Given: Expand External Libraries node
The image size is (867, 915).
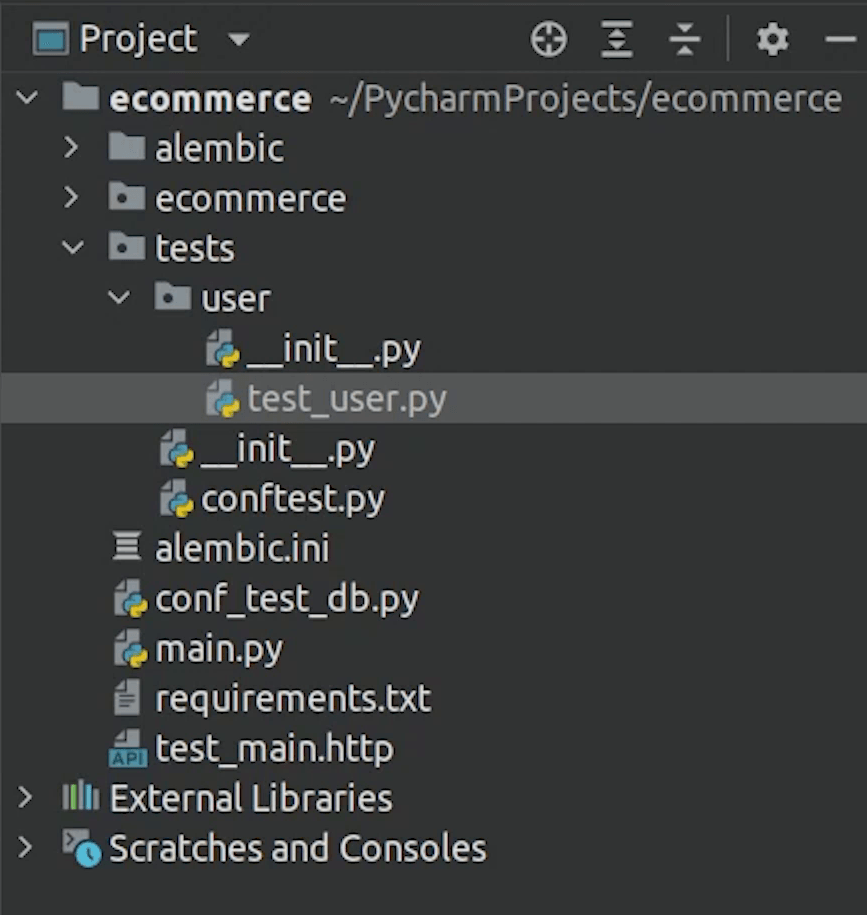Looking at the screenshot, I should [25, 798].
